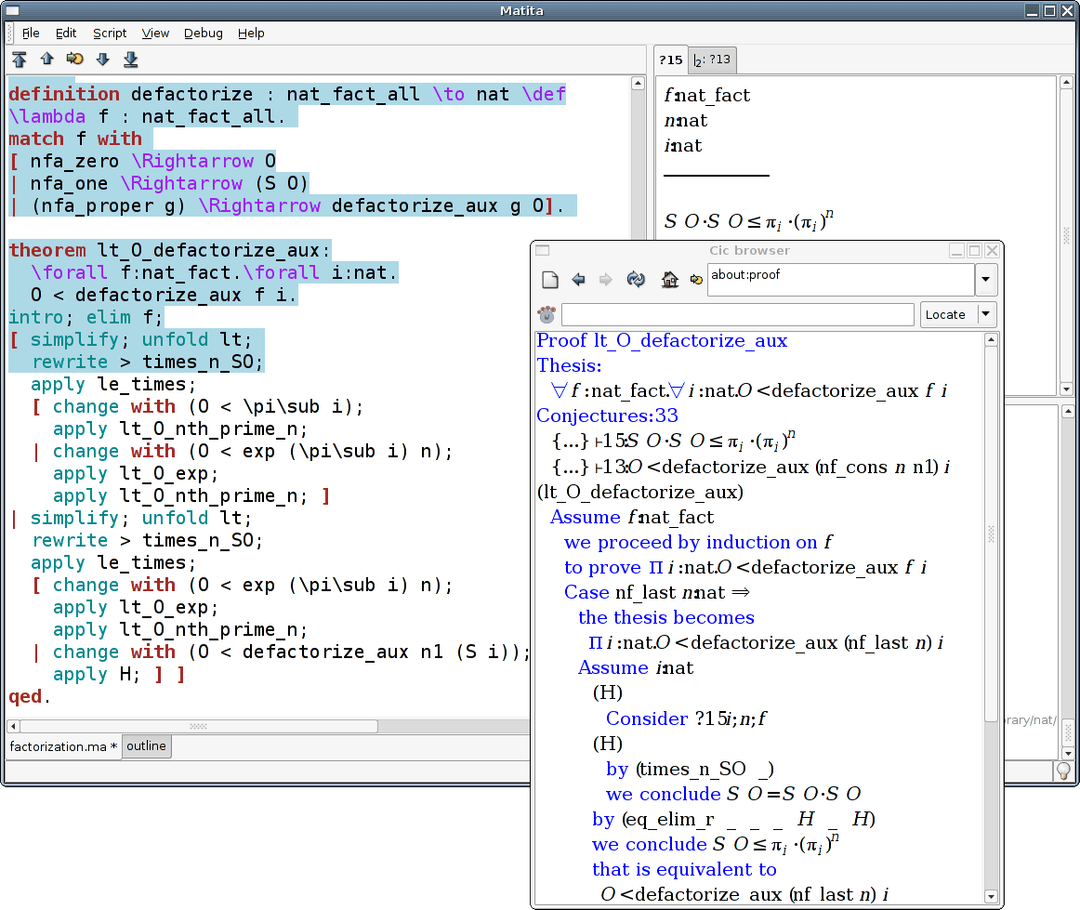Click the about:proof address field
This screenshot has height=910, width=1080.
pos(840,280)
